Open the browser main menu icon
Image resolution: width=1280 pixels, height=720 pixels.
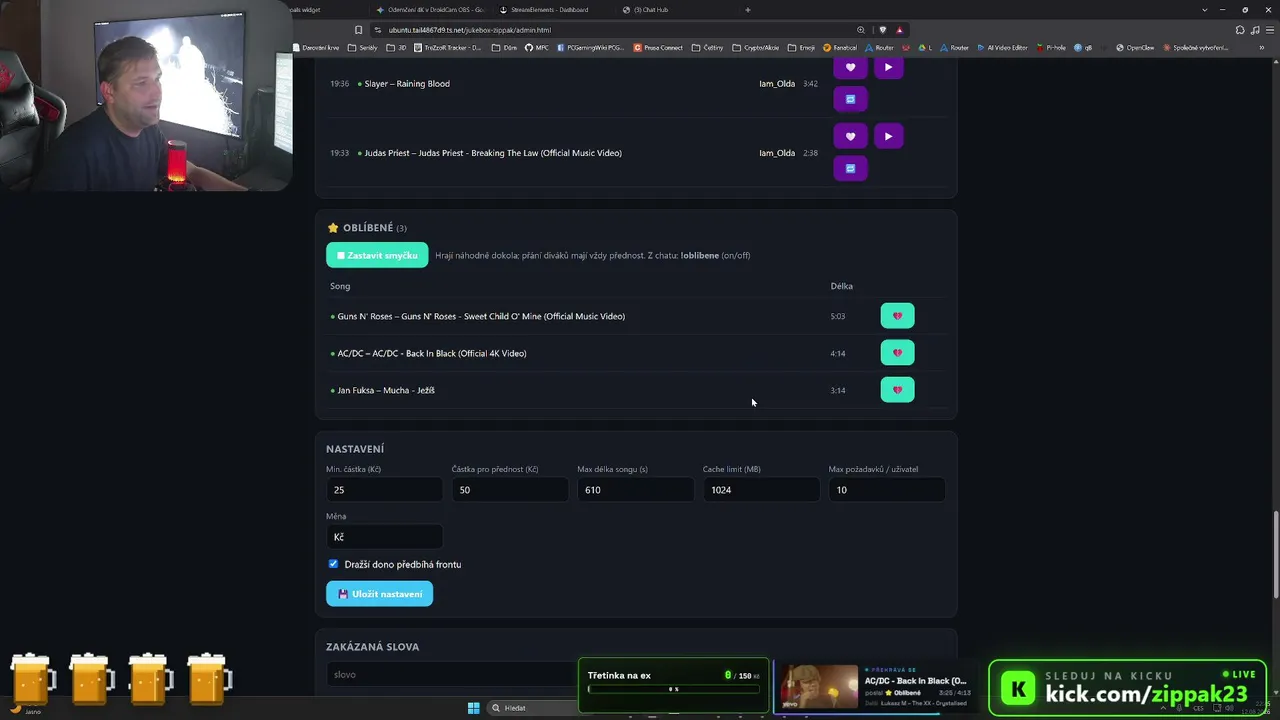(1270, 30)
